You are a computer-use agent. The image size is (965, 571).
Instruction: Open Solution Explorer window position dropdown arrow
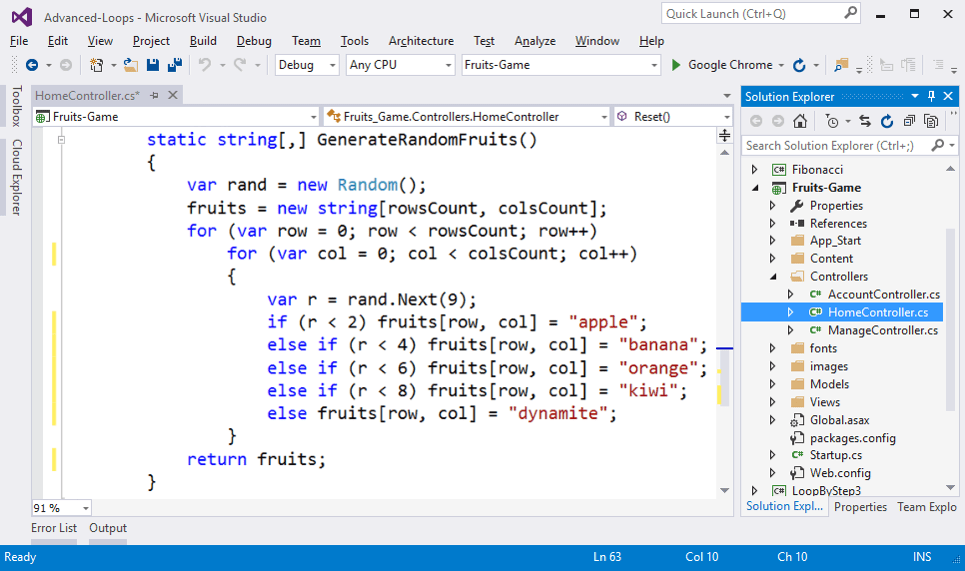tap(915, 96)
